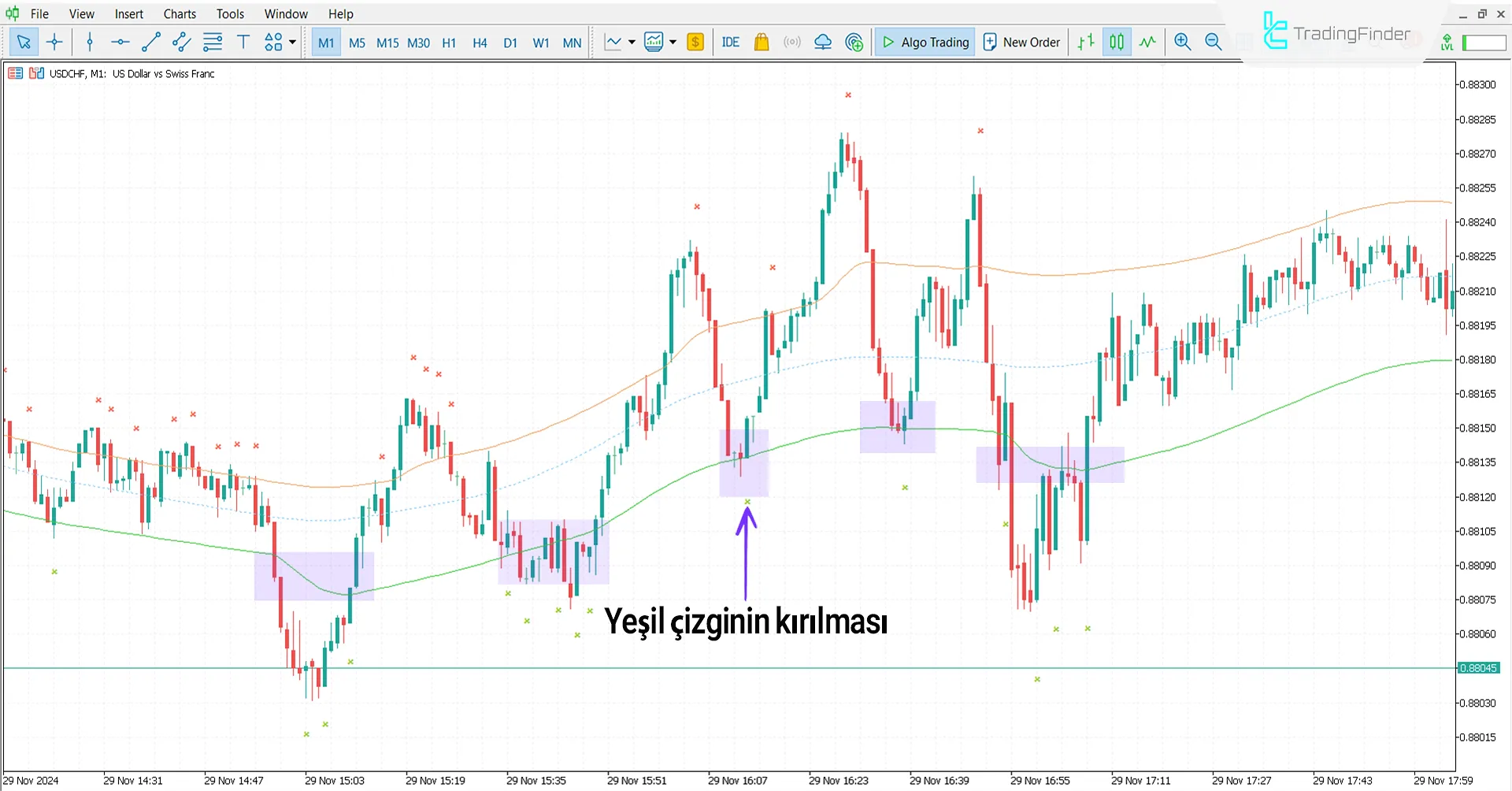The image size is (1512, 791).
Task: Zoom in on the chart
Action: coord(1182,42)
